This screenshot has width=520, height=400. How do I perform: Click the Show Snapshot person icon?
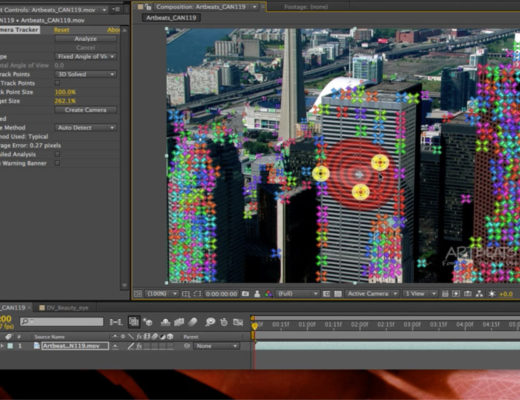pyautogui.click(x=257, y=294)
